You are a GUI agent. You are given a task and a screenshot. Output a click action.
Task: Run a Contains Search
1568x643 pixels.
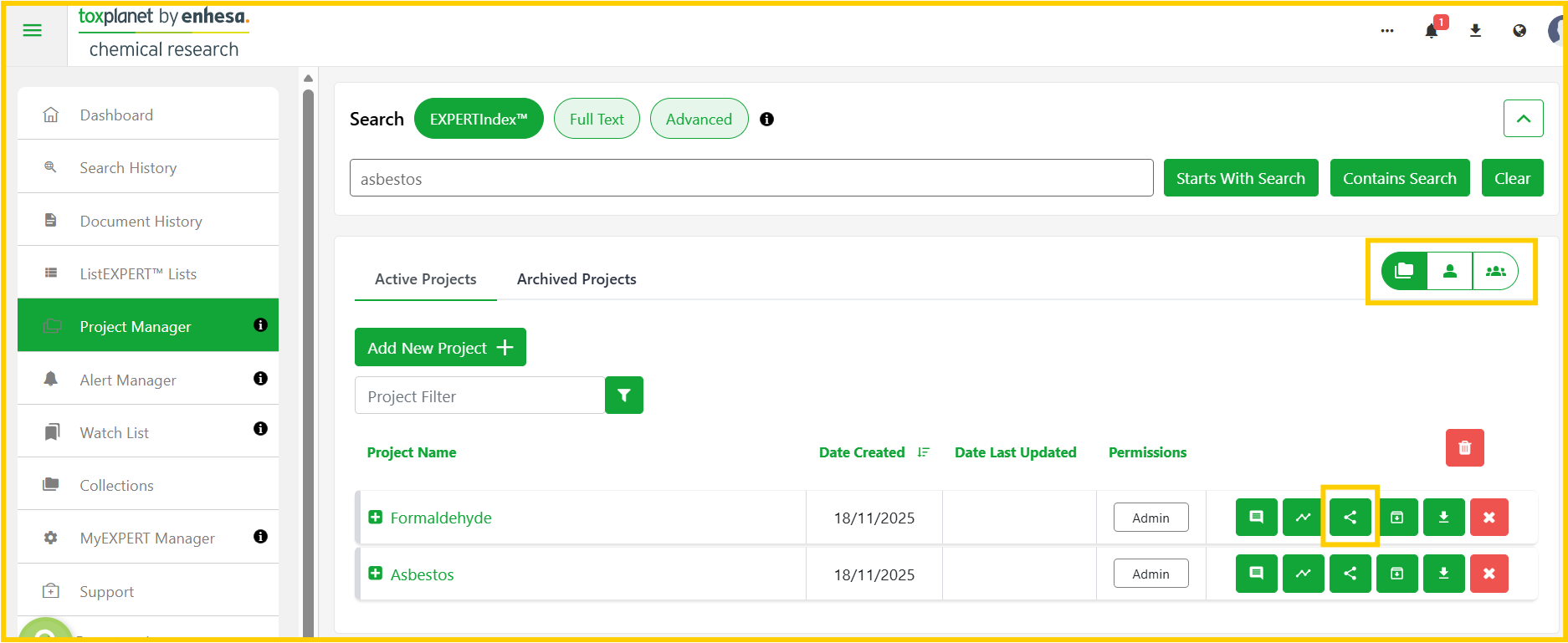click(x=1399, y=178)
